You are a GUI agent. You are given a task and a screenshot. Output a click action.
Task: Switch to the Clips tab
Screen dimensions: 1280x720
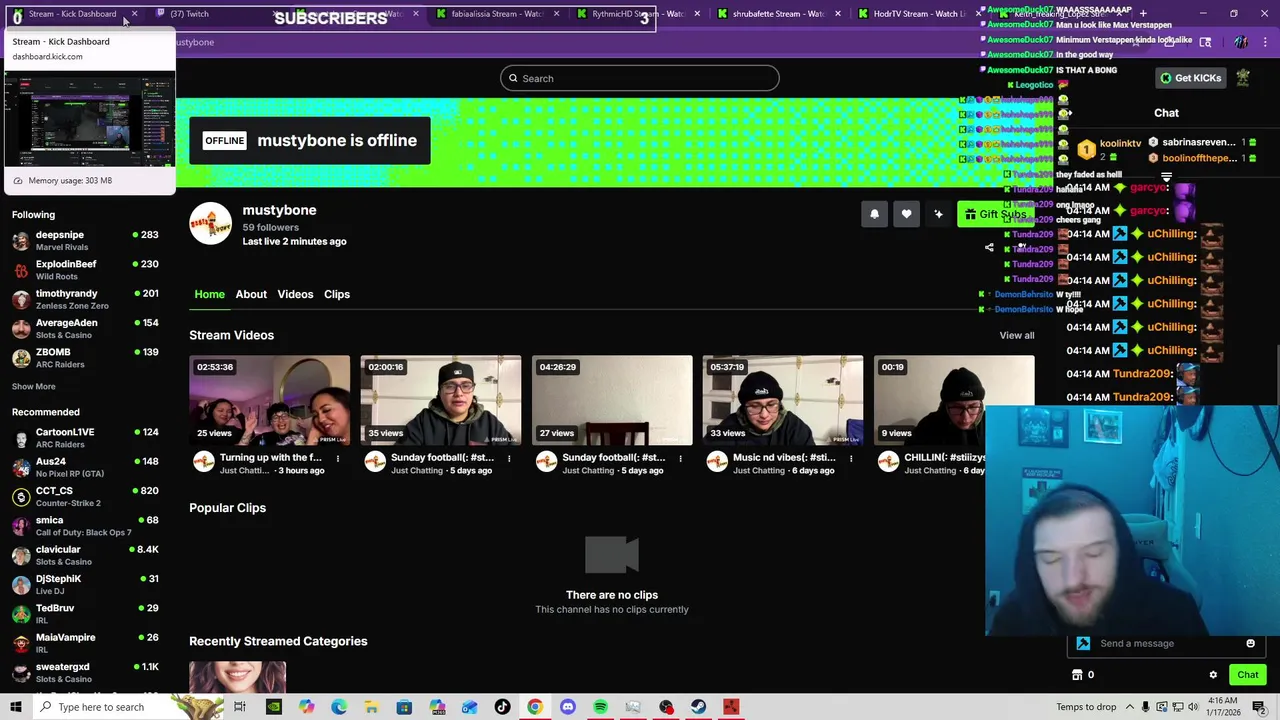click(337, 294)
